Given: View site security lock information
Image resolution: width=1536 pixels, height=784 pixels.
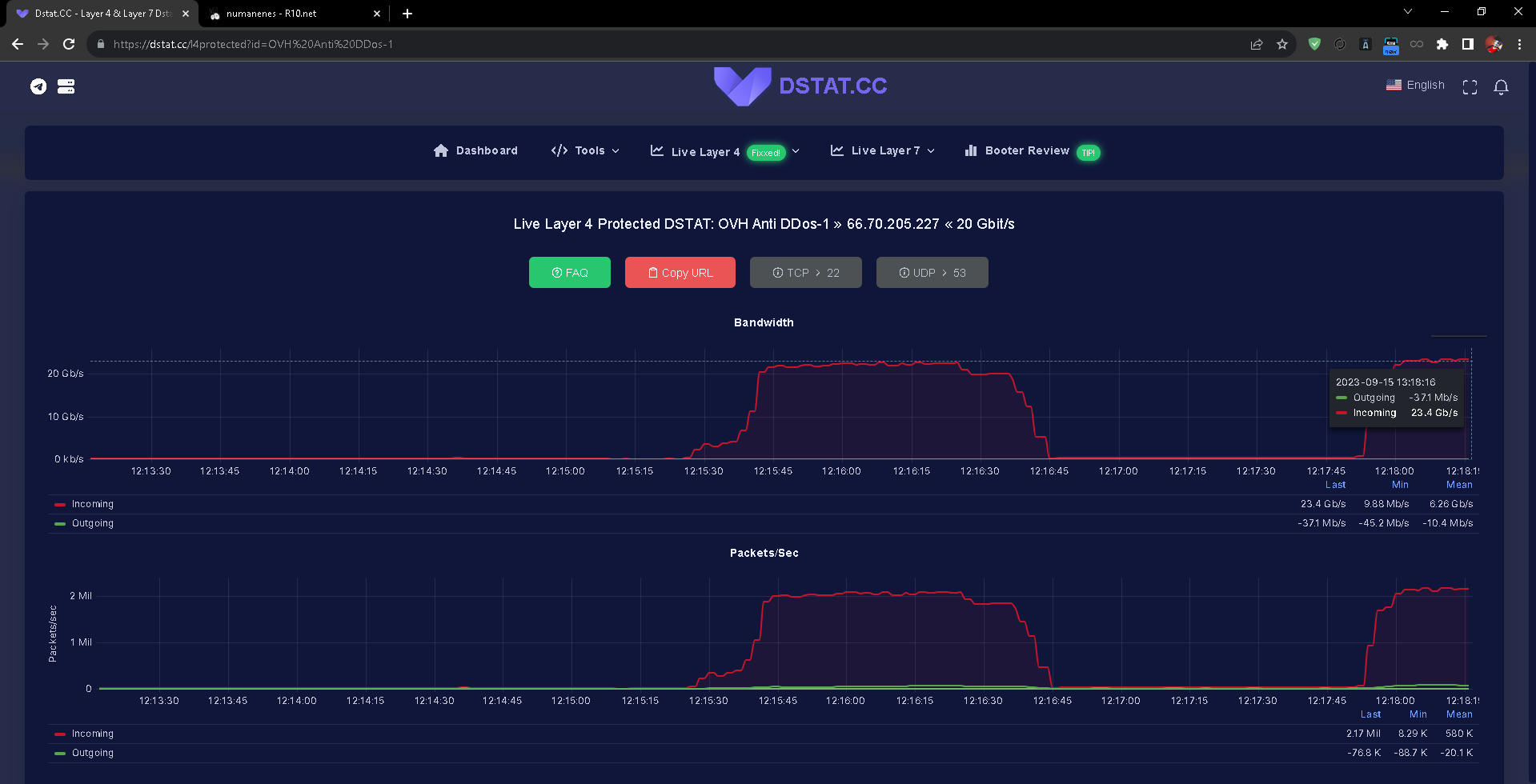Looking at the screenshot, I should pos(100,44).
